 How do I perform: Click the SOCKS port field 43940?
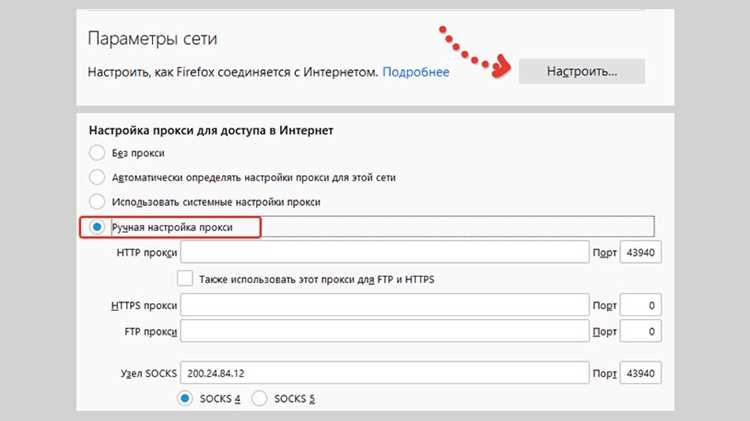click(640, 373)
